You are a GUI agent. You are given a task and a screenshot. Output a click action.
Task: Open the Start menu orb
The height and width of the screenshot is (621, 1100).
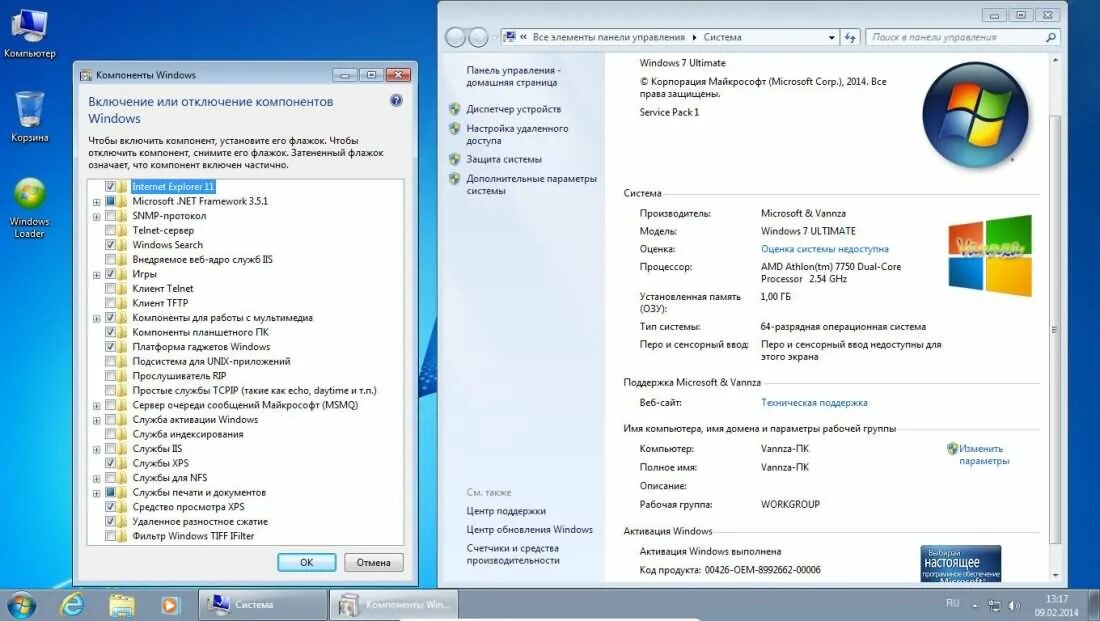pyautogui.click(x=21, y=605)
